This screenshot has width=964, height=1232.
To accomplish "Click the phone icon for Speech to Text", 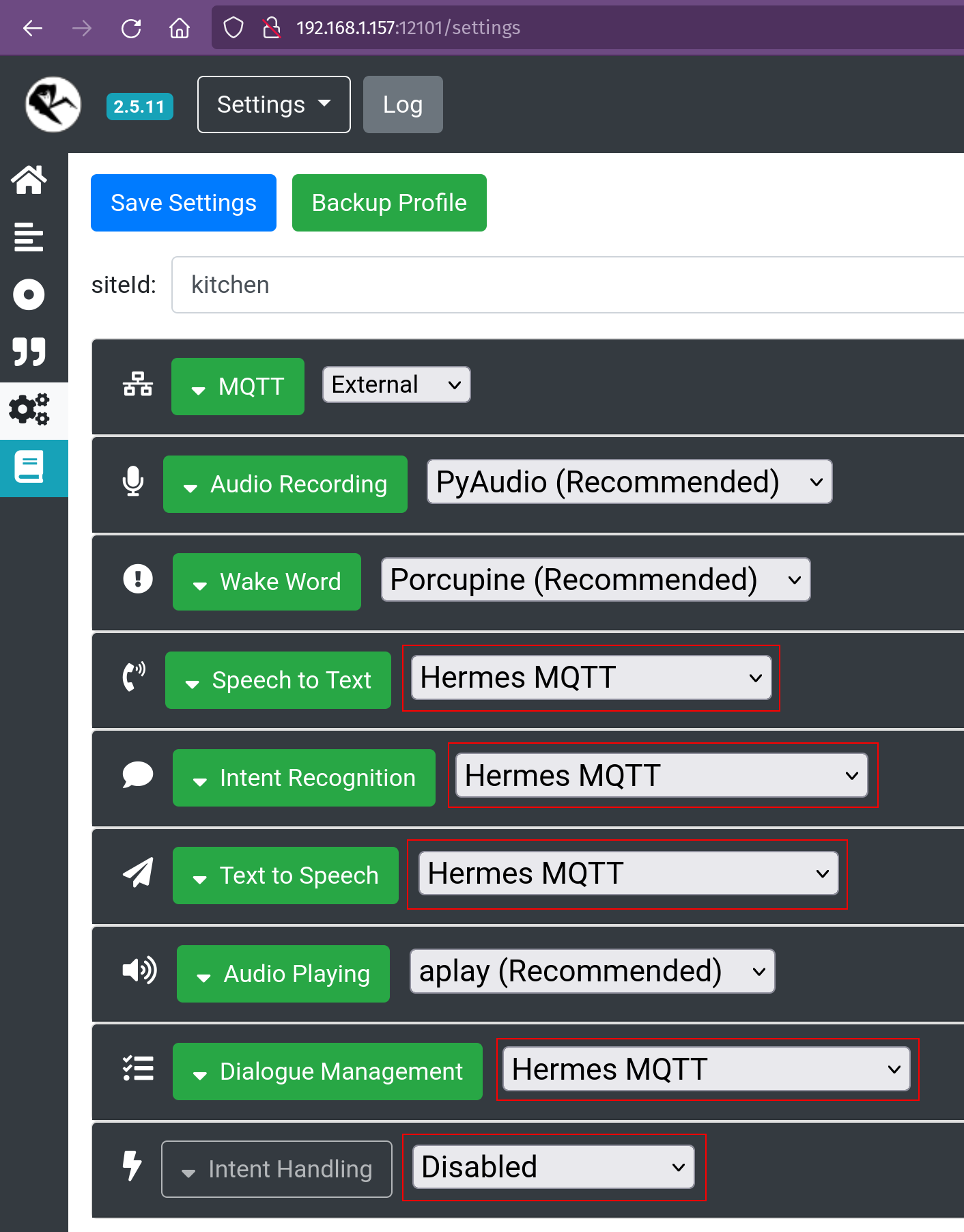I will (134, 677).
